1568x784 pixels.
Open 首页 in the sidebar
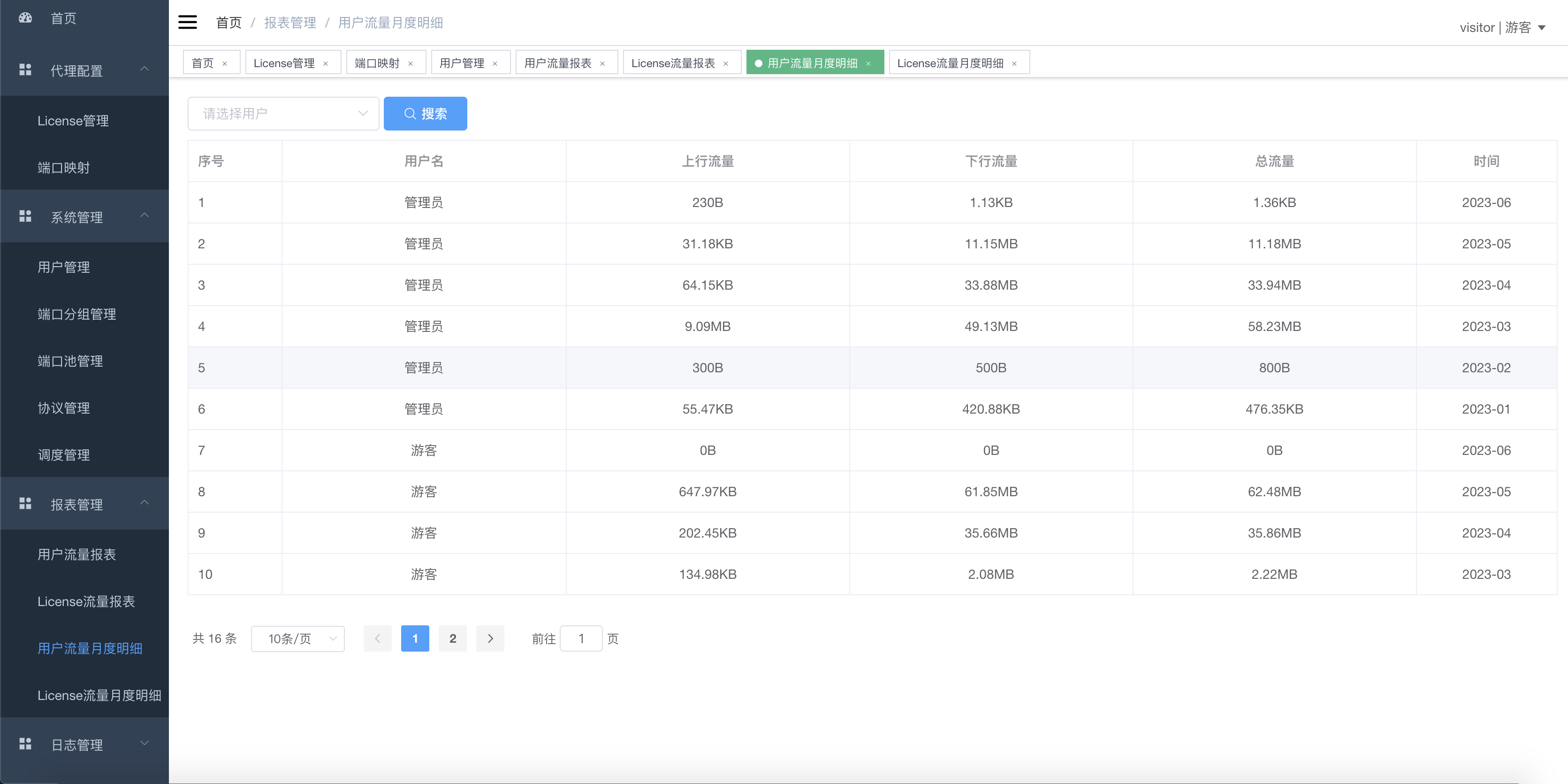tap(84, 18)
